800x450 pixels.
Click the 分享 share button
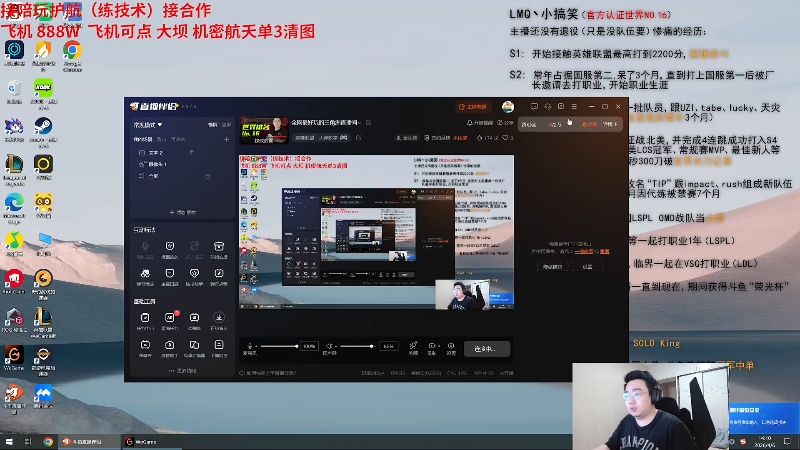[505, 123]
